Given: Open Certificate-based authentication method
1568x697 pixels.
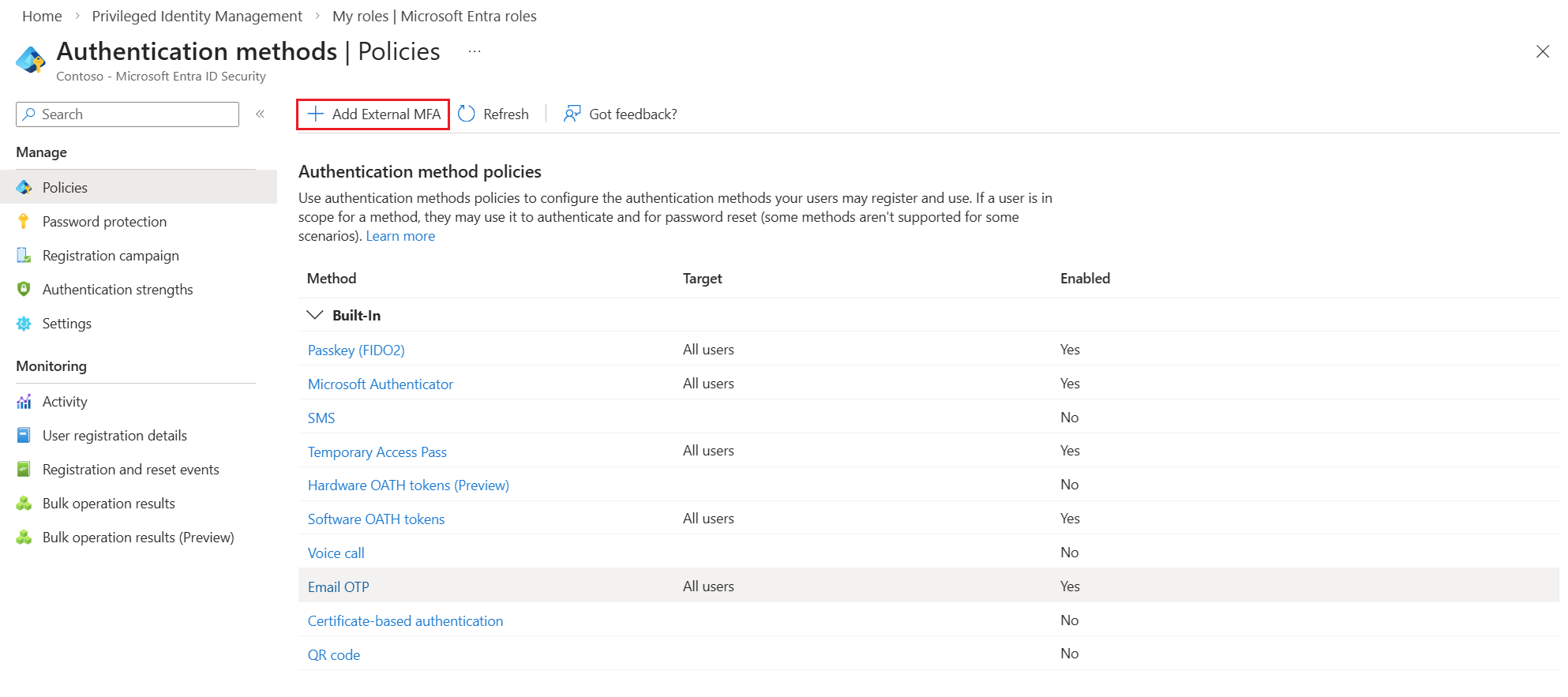Looking at the screenshot, I should pyautogui.click(x=405, y=620).
